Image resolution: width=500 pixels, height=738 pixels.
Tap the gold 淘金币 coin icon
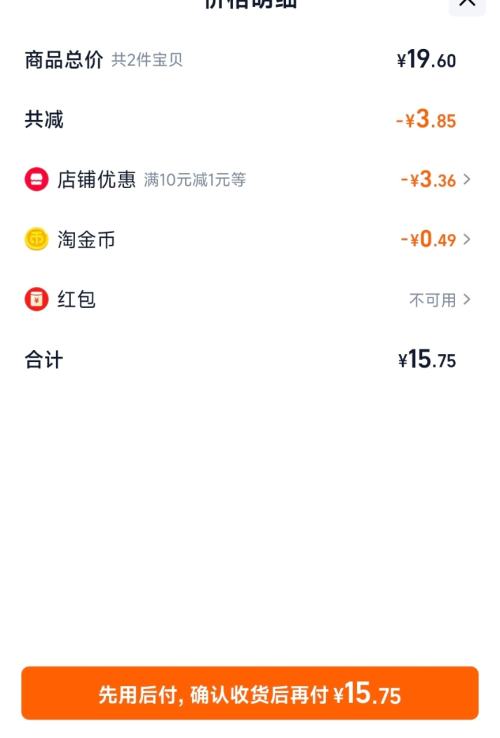[36, 239]
